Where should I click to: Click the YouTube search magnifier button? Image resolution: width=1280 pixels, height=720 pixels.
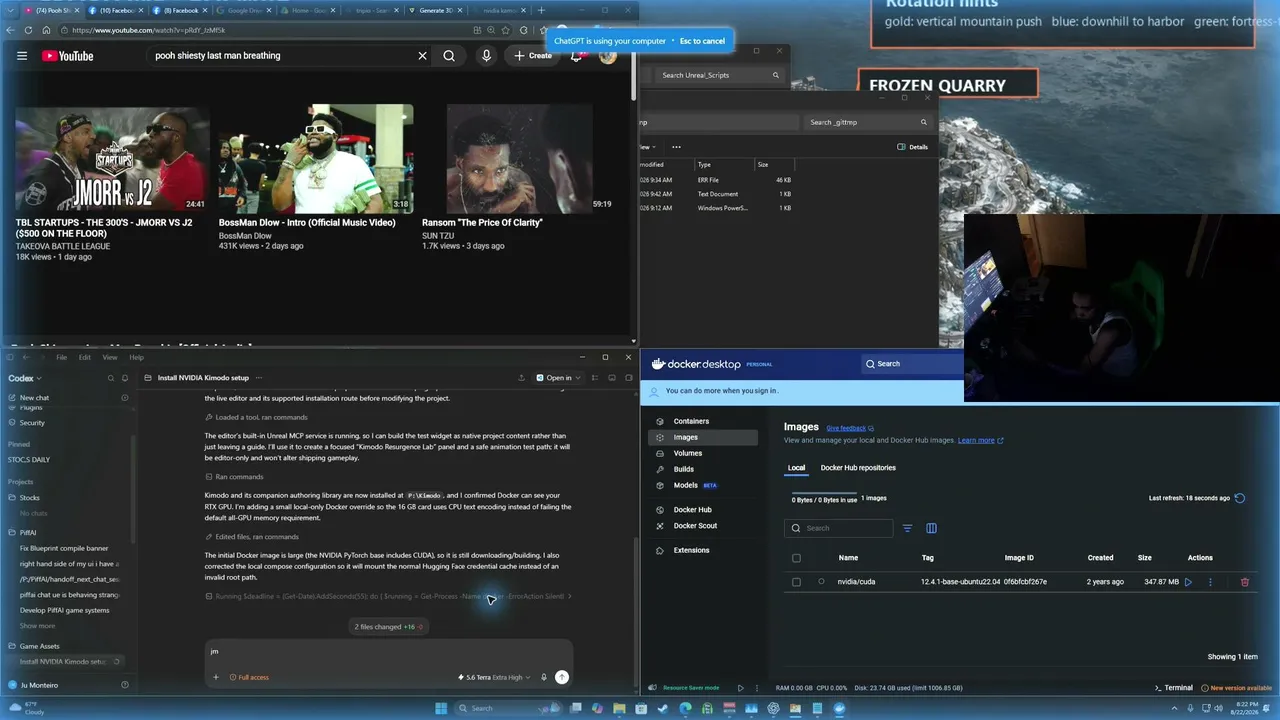pyautogui.click(x=449, y=56)
